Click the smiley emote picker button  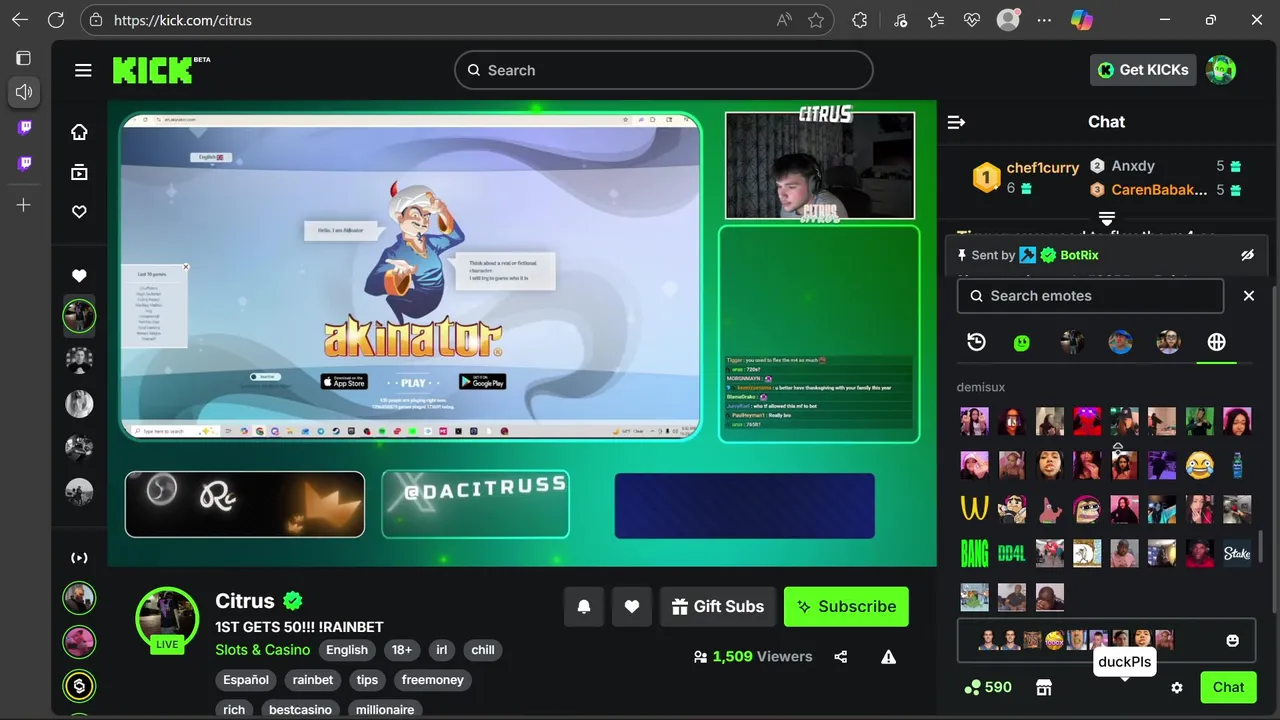coord(1233,640)
